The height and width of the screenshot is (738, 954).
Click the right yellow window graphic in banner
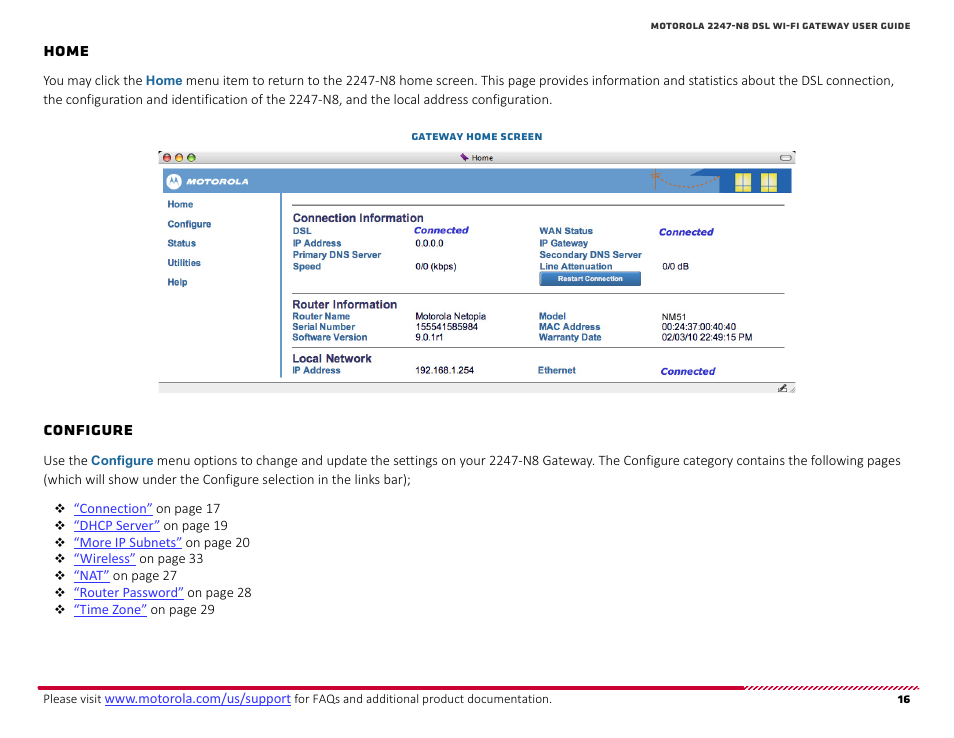[768, 183]
